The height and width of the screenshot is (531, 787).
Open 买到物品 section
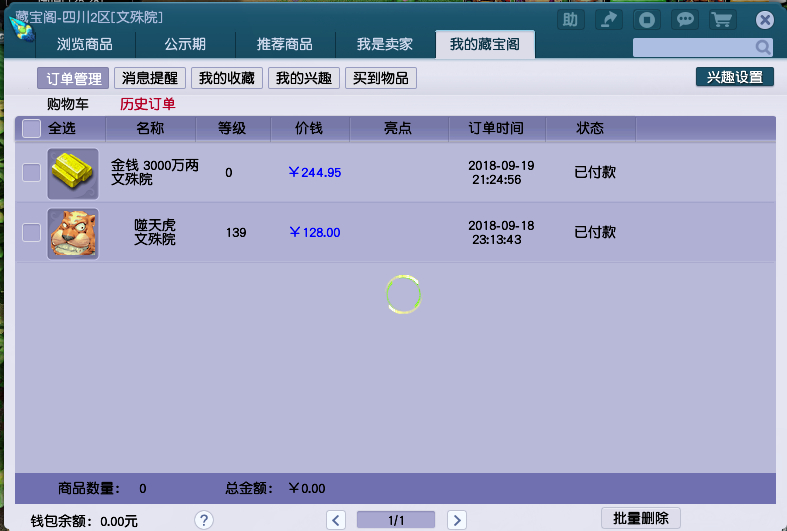pos(381,78)
